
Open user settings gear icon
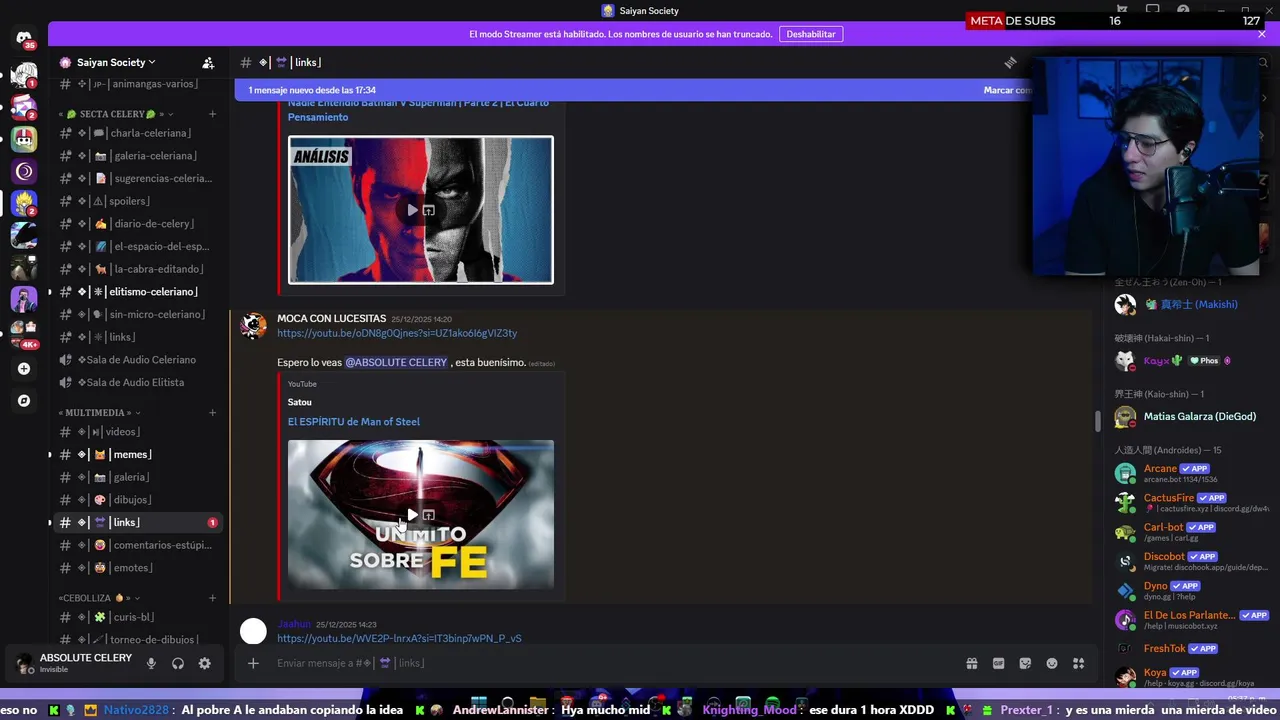(204, 663)
